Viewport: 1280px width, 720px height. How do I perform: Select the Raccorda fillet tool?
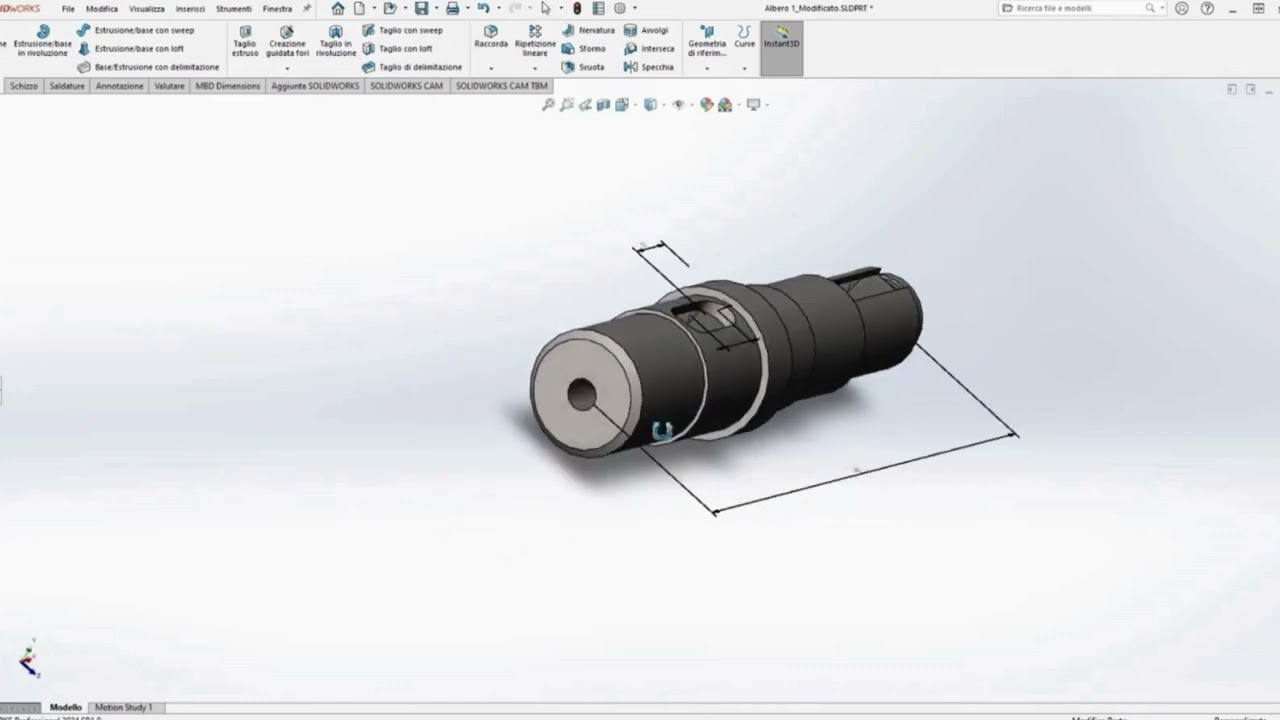pos(491,37)
